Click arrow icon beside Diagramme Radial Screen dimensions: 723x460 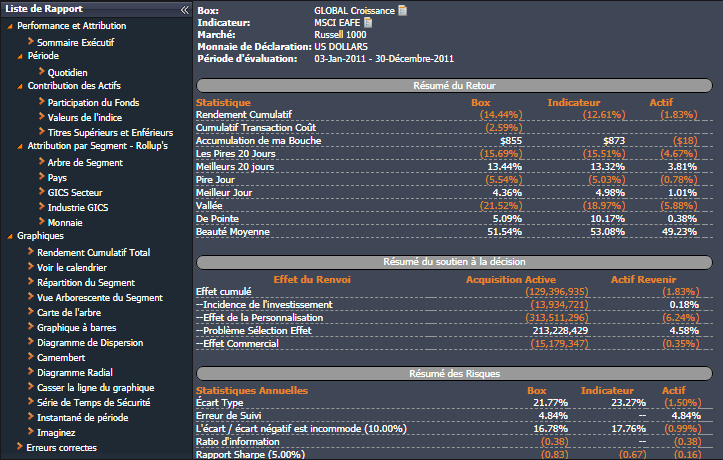tap(30, 372)
